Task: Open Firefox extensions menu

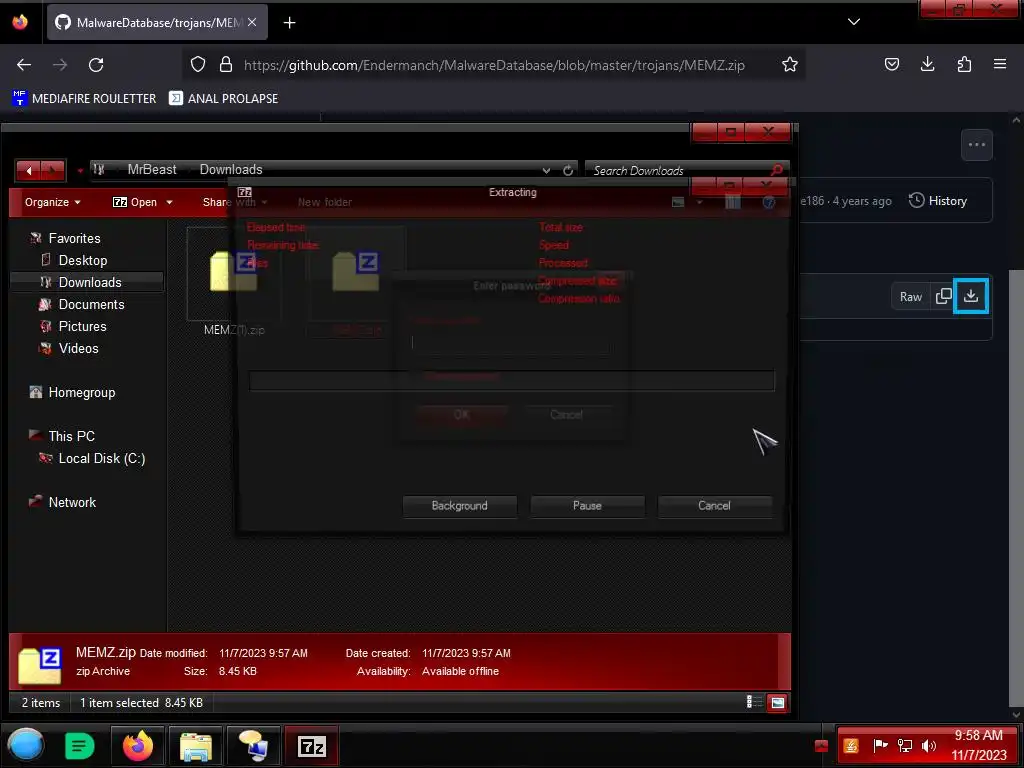Action: [x=964, y=64]
